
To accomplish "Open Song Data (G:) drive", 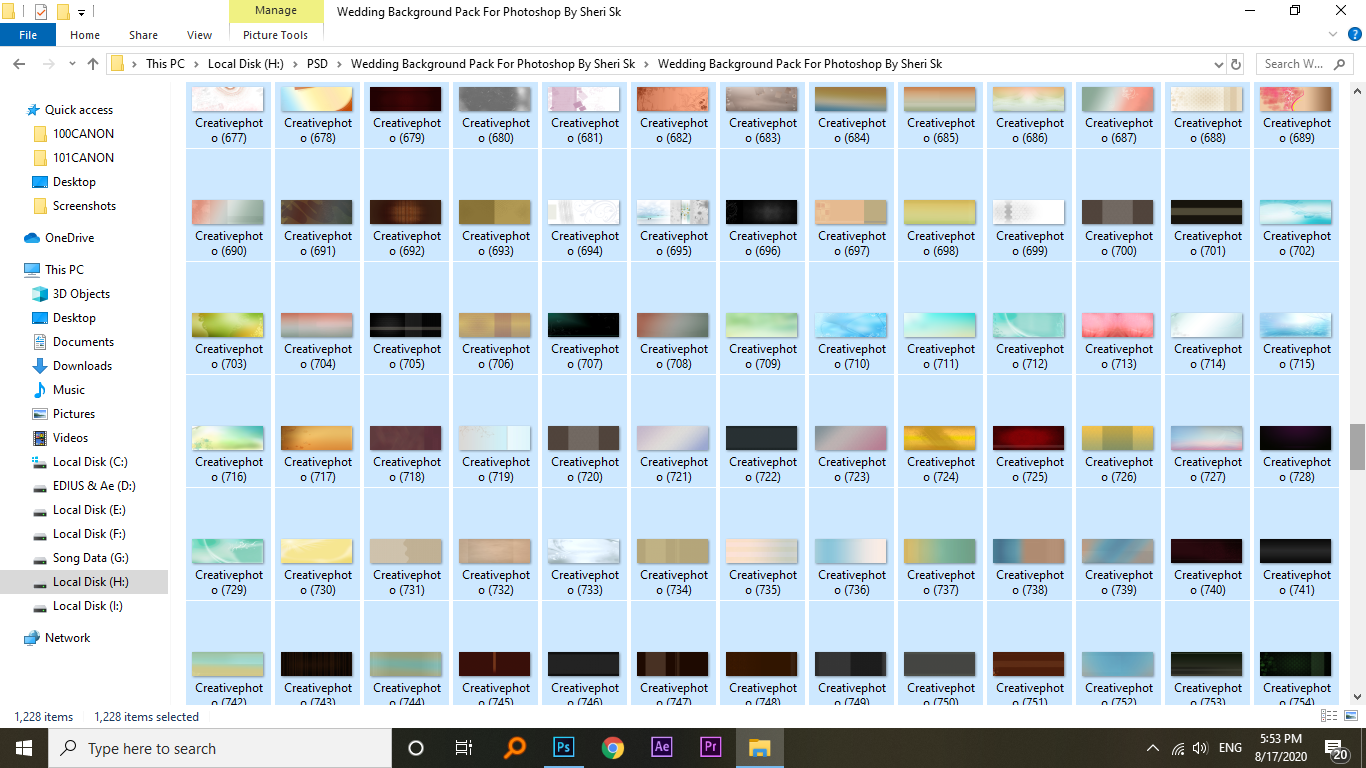I will coord(91,558).
